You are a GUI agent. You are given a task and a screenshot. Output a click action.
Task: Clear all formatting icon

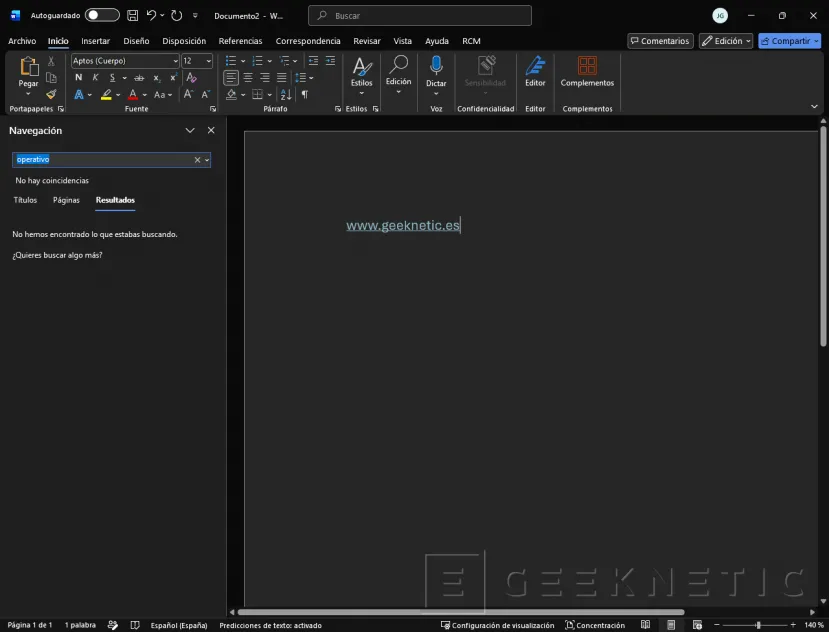point(191,78)
